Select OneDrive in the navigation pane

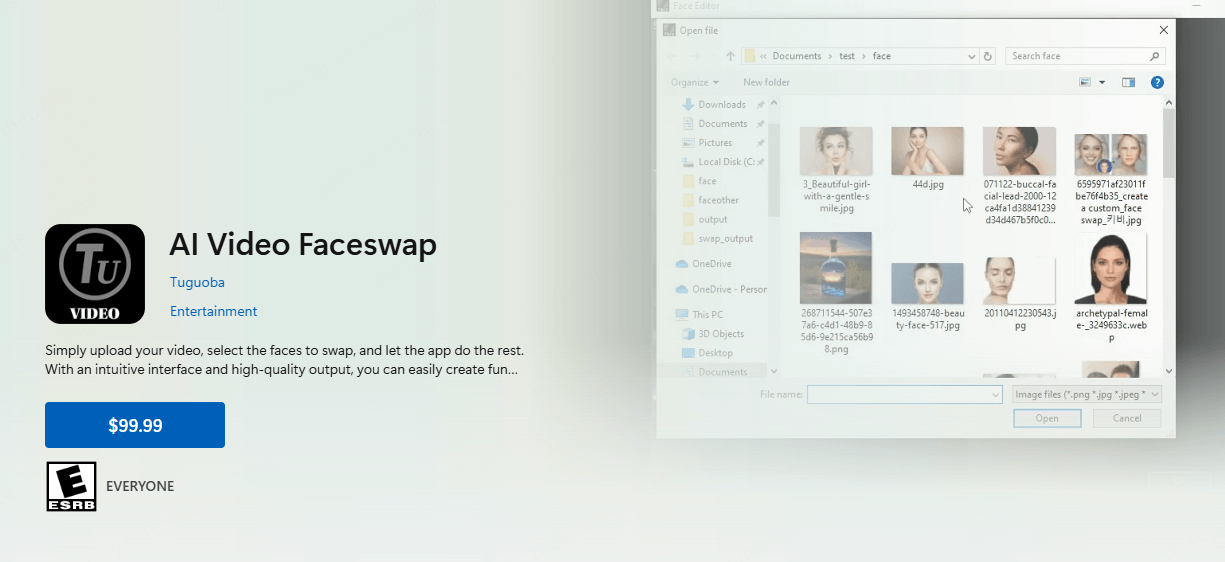coord(711,264)
